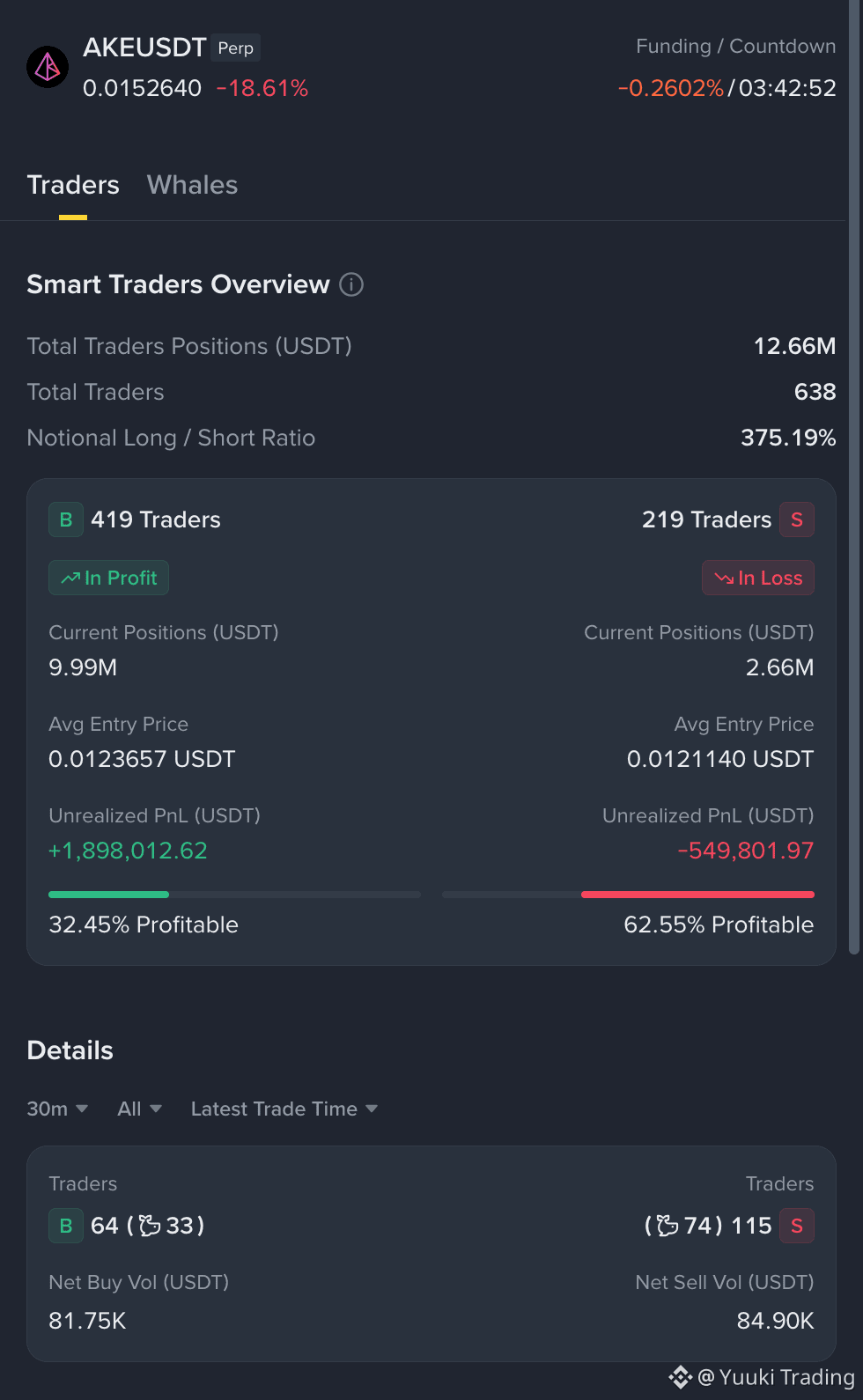863x1400 pixels.
Task: Expand the 30m timeframe dropdown
Action: click(x=57, y=1109)
